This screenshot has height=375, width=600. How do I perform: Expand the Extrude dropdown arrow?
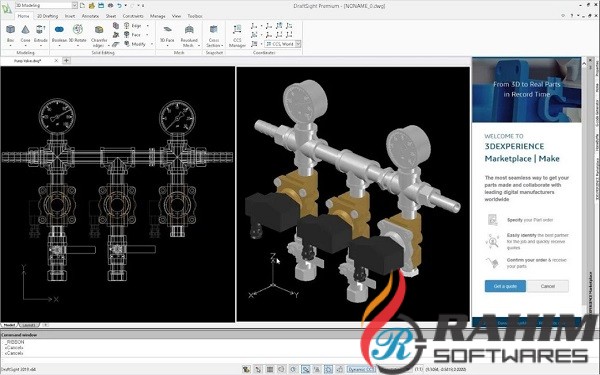tap(41, 46)
